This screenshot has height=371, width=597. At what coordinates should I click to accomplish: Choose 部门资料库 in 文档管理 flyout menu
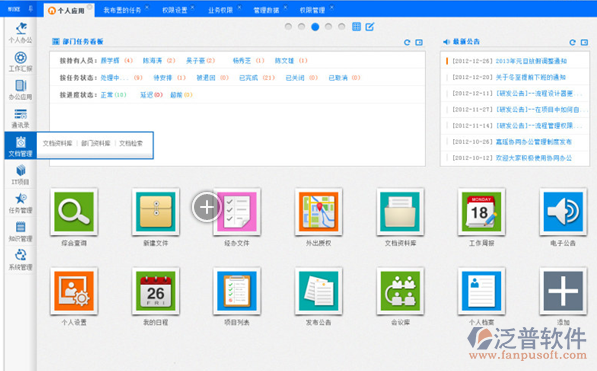coord(96,143)
